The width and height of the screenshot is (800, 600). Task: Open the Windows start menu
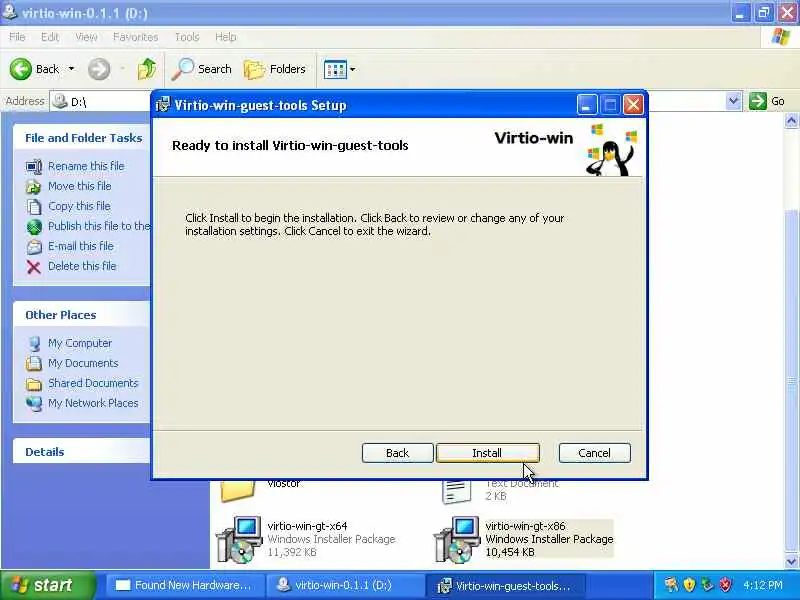click(47, 585)
